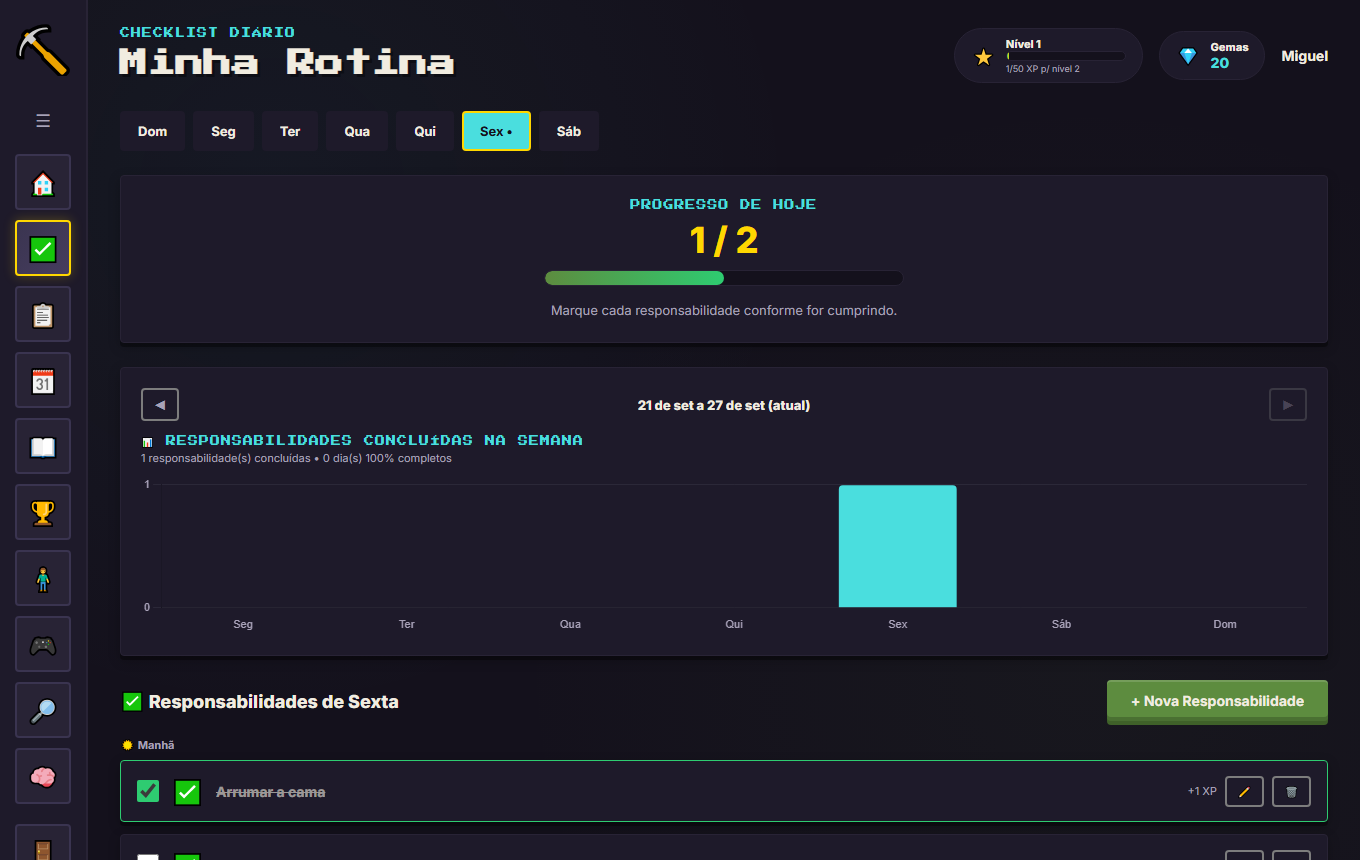Screen dimensions: 1360x860
Task: Click the "Manhã" section label
Action: (156, 745)
